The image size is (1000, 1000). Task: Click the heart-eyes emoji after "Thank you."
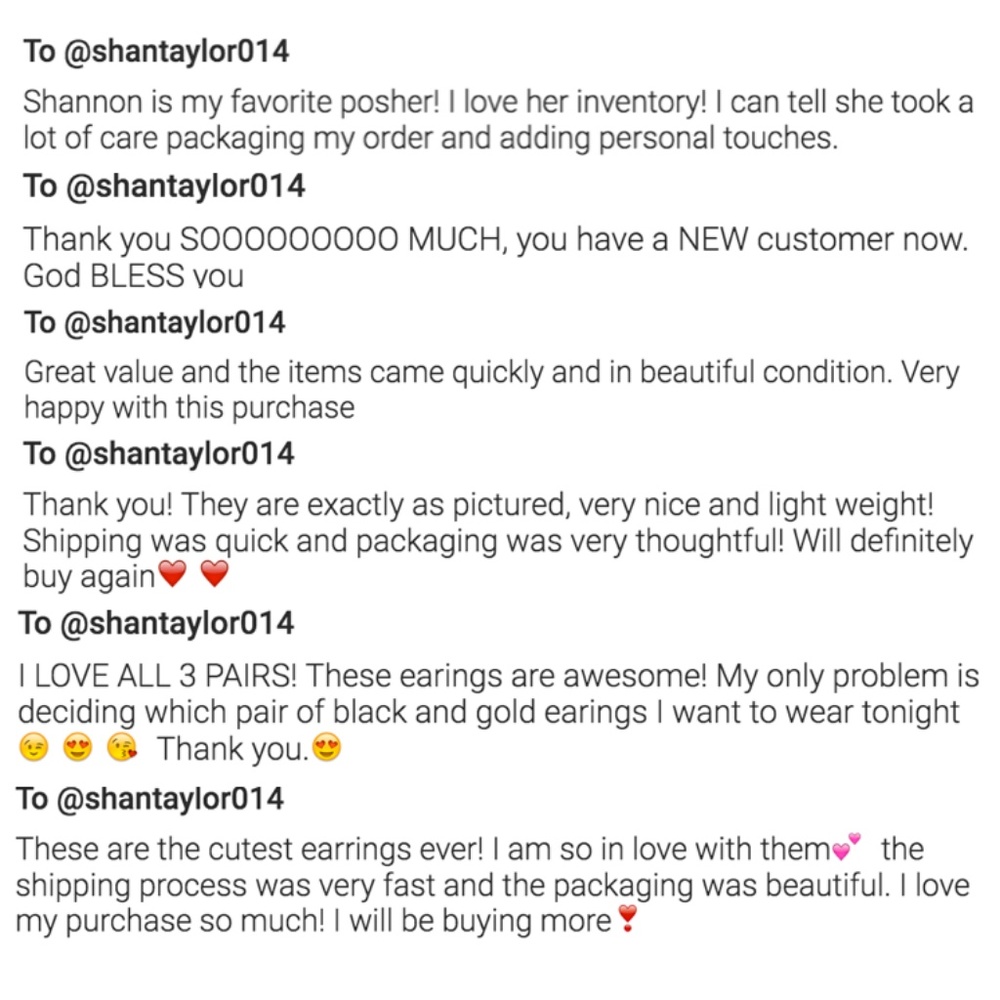point(326,747)
